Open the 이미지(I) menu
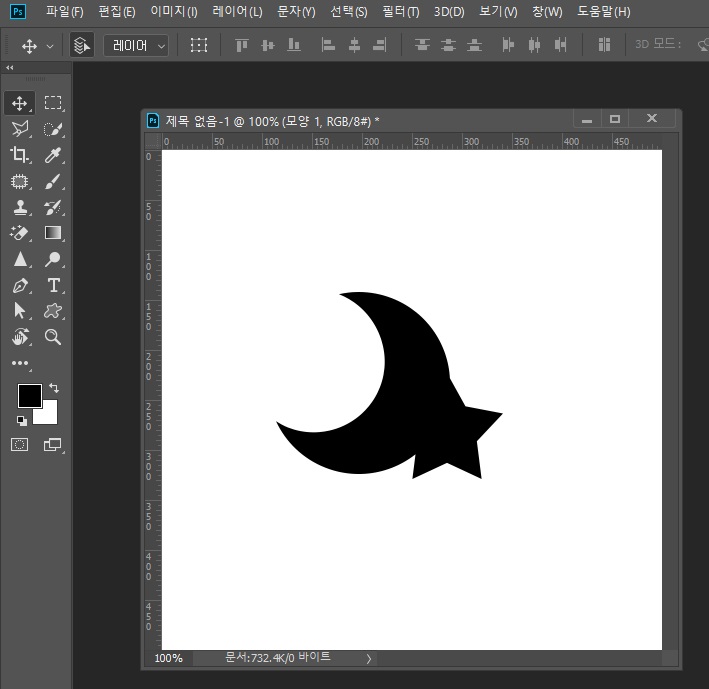The height and width of the screenshot is (689, 709). click(x=174, y=11)
